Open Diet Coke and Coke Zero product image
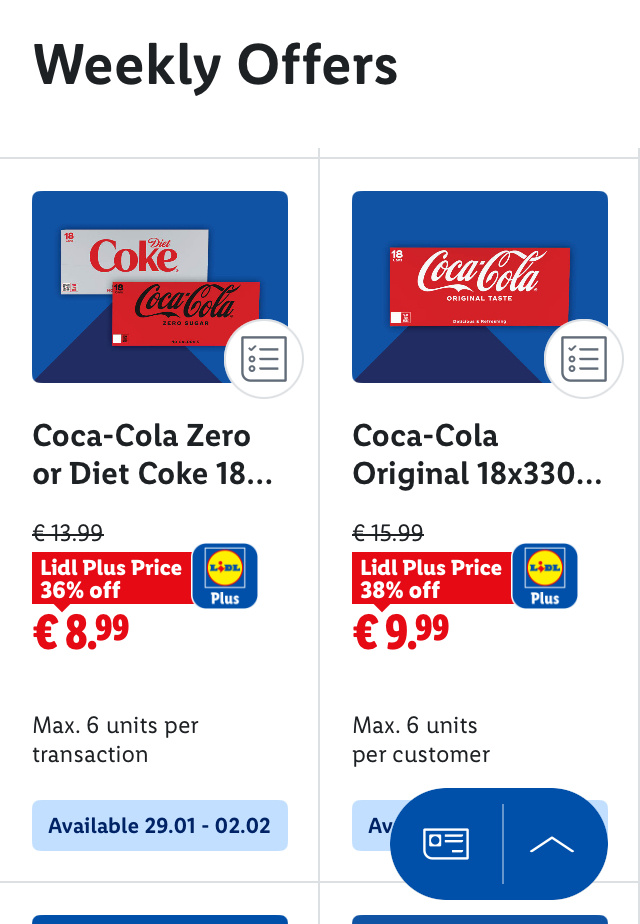Image resolution: width=640 pixels, height=924 pixels. (160, 287)
